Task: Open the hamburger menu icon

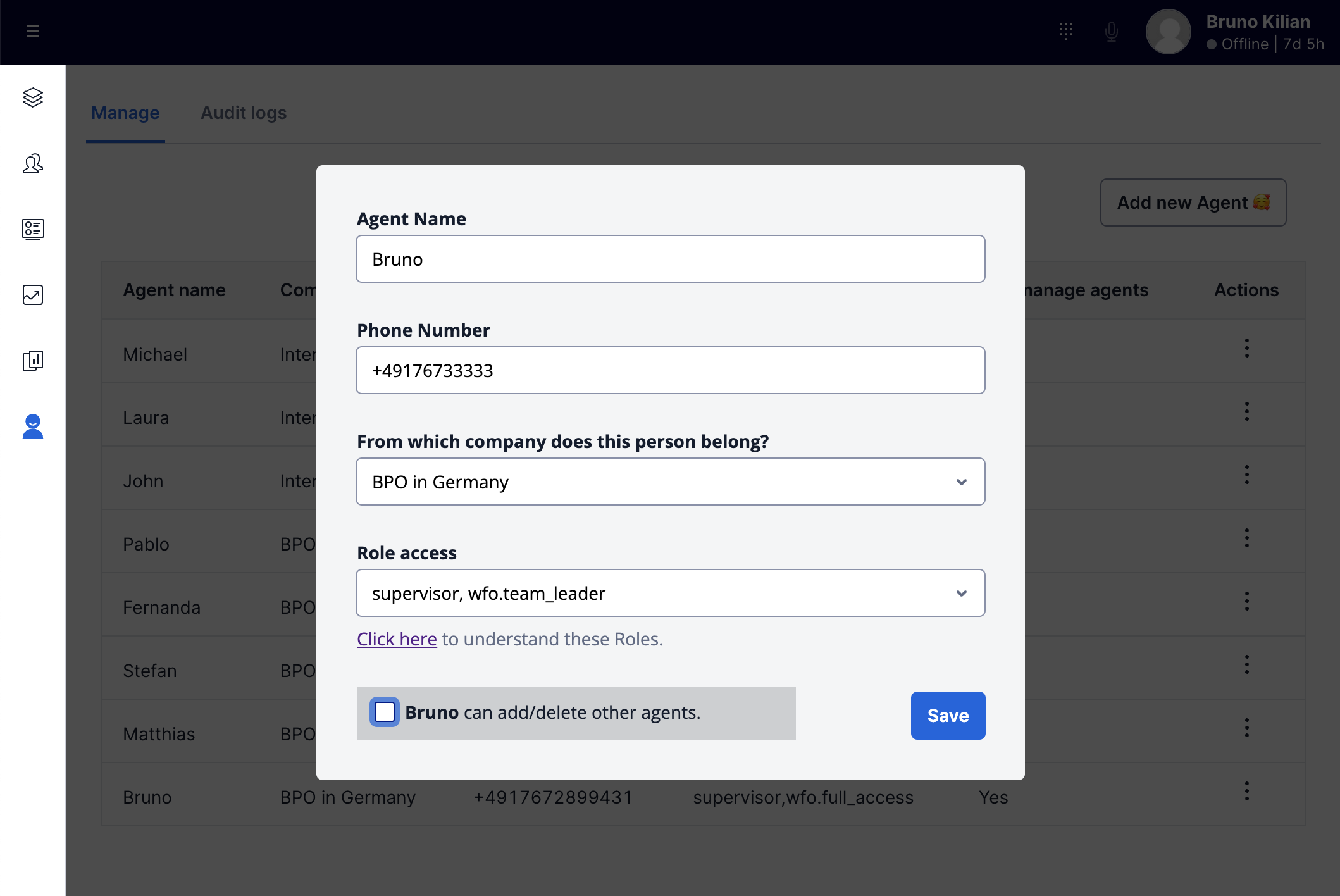Action: [33, 31]
